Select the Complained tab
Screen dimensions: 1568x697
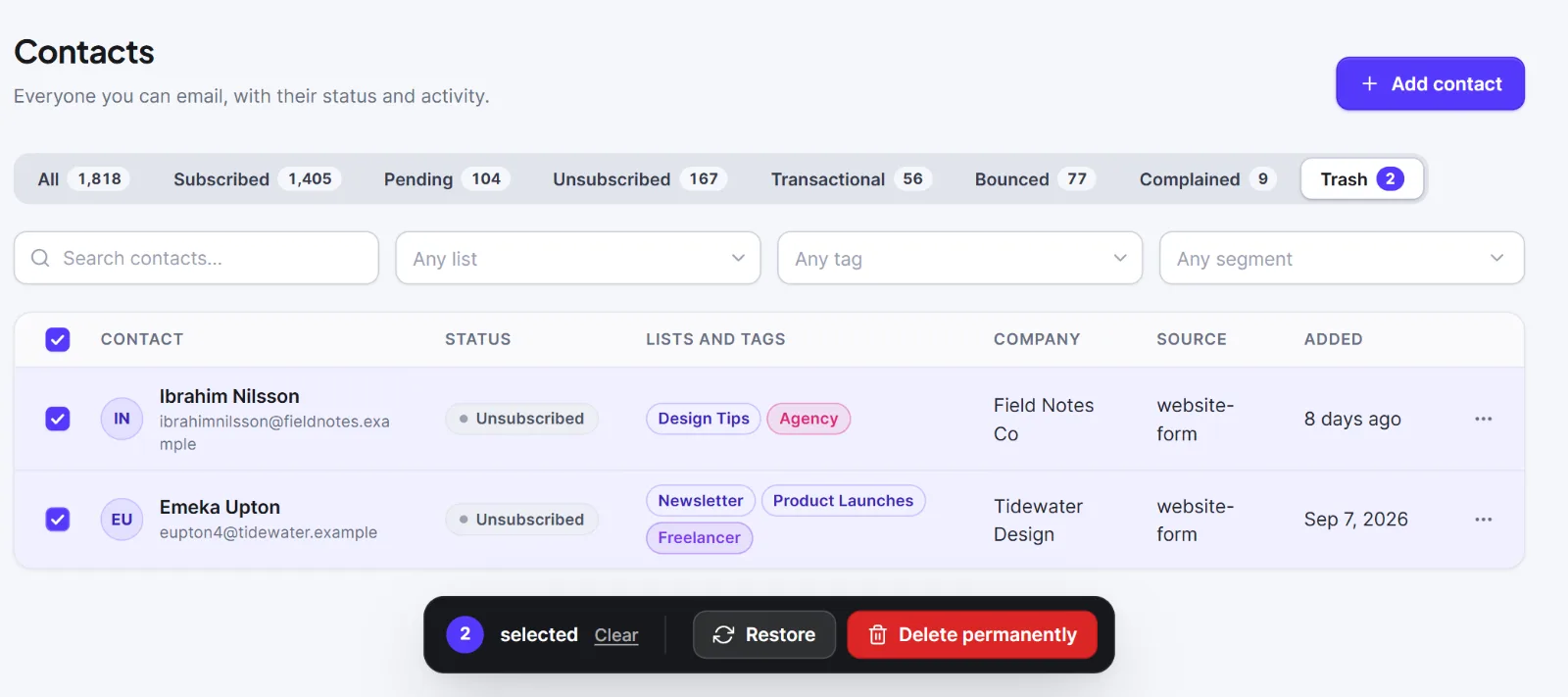pos(1206,179)
